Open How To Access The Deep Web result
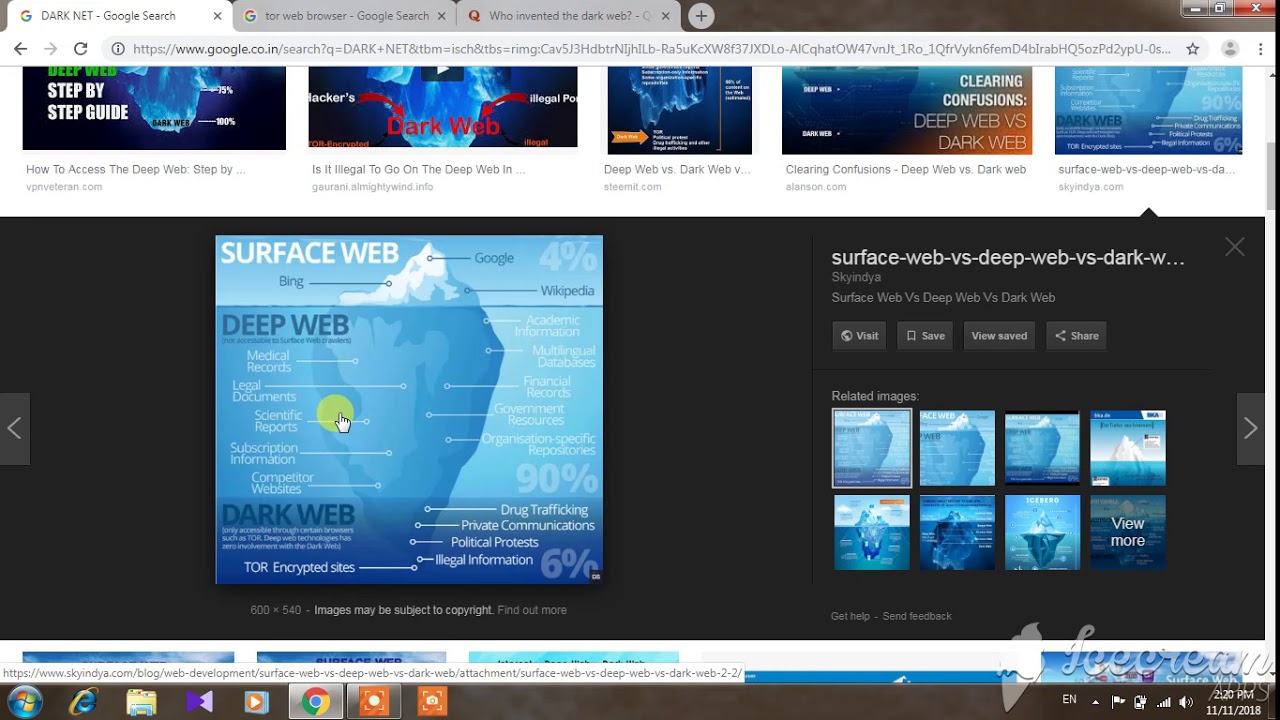Screen dimensions: 1280x720 [x=154, y=108]
